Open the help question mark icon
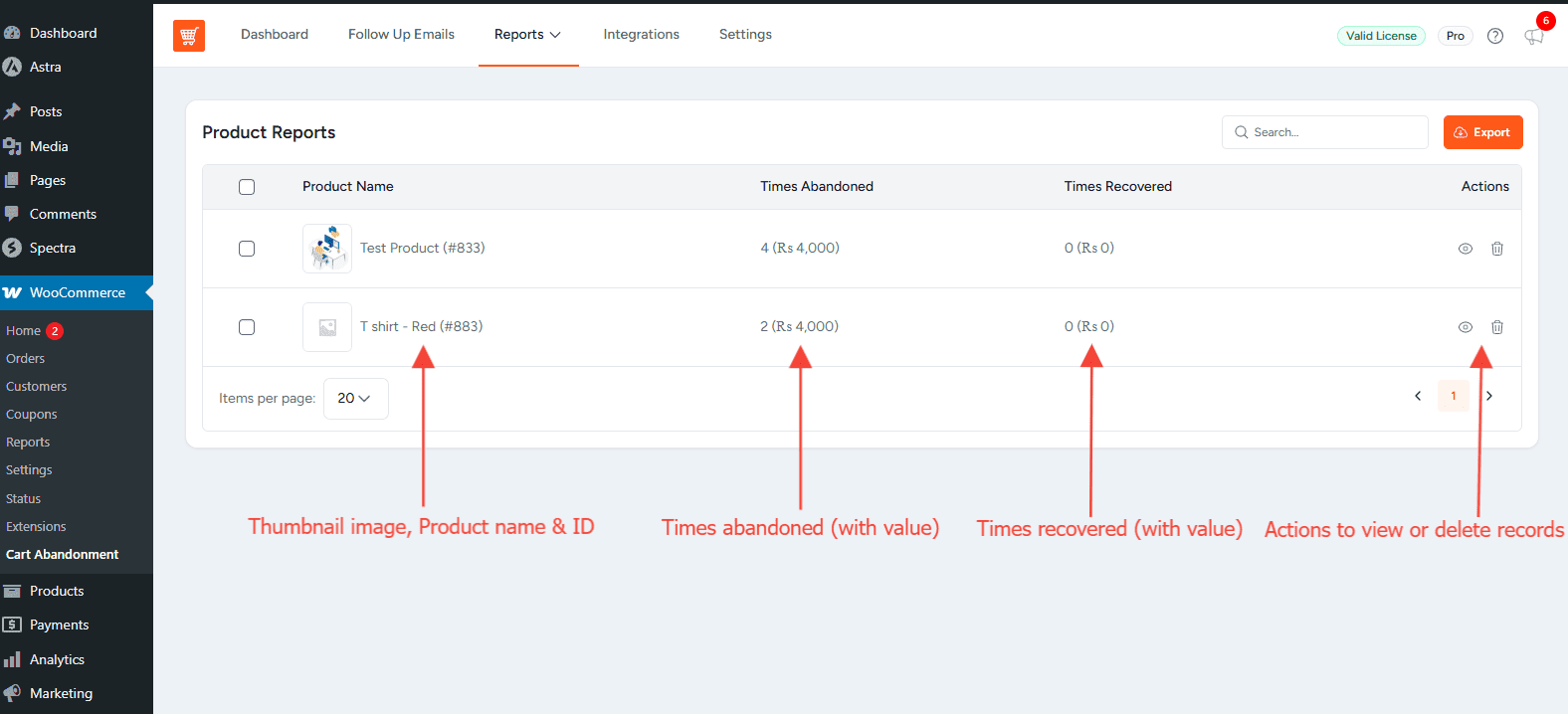Viewport: 1568px width, 714px height. pos(1494,36)
